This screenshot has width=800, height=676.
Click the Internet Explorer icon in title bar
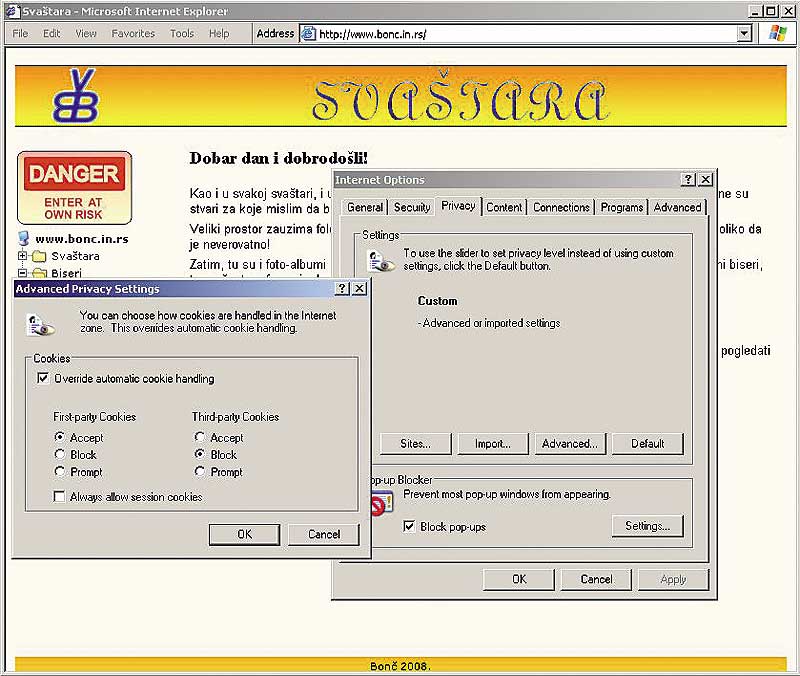12,11
